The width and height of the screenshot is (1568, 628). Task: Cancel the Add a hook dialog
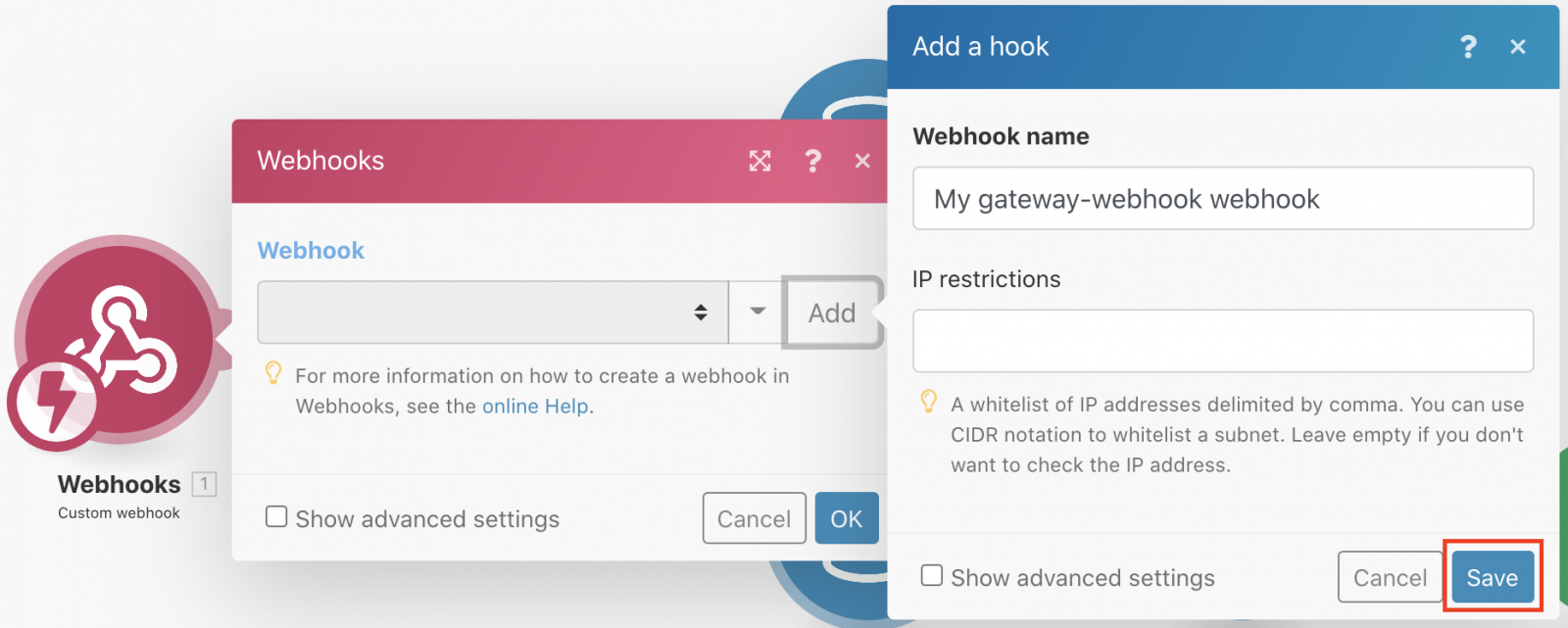1390,577
